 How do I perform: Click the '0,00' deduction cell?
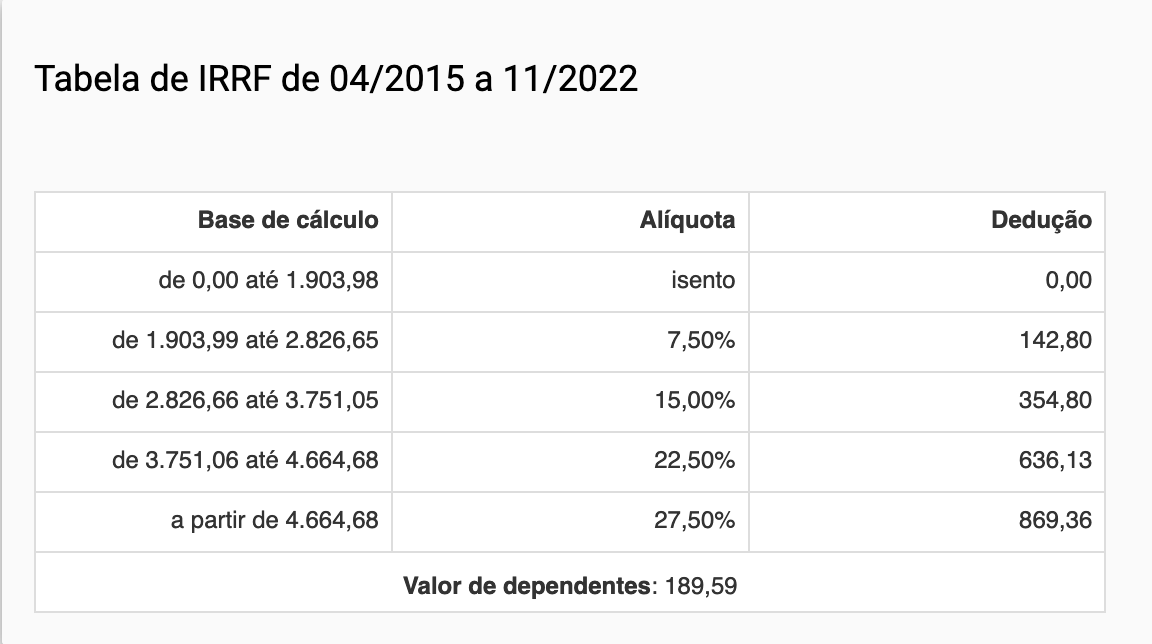[x=1068, y=280]
